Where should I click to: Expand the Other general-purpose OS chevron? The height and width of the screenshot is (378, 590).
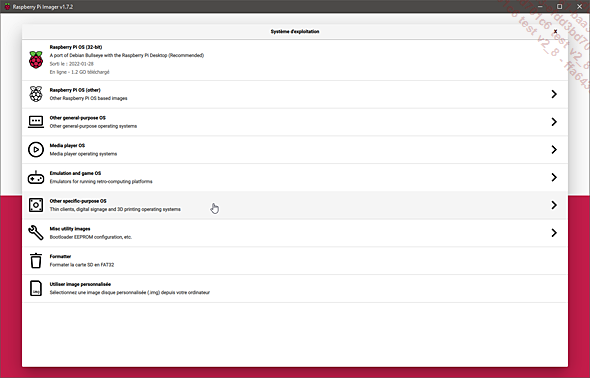pyautogui.click(x=554, y=121)
